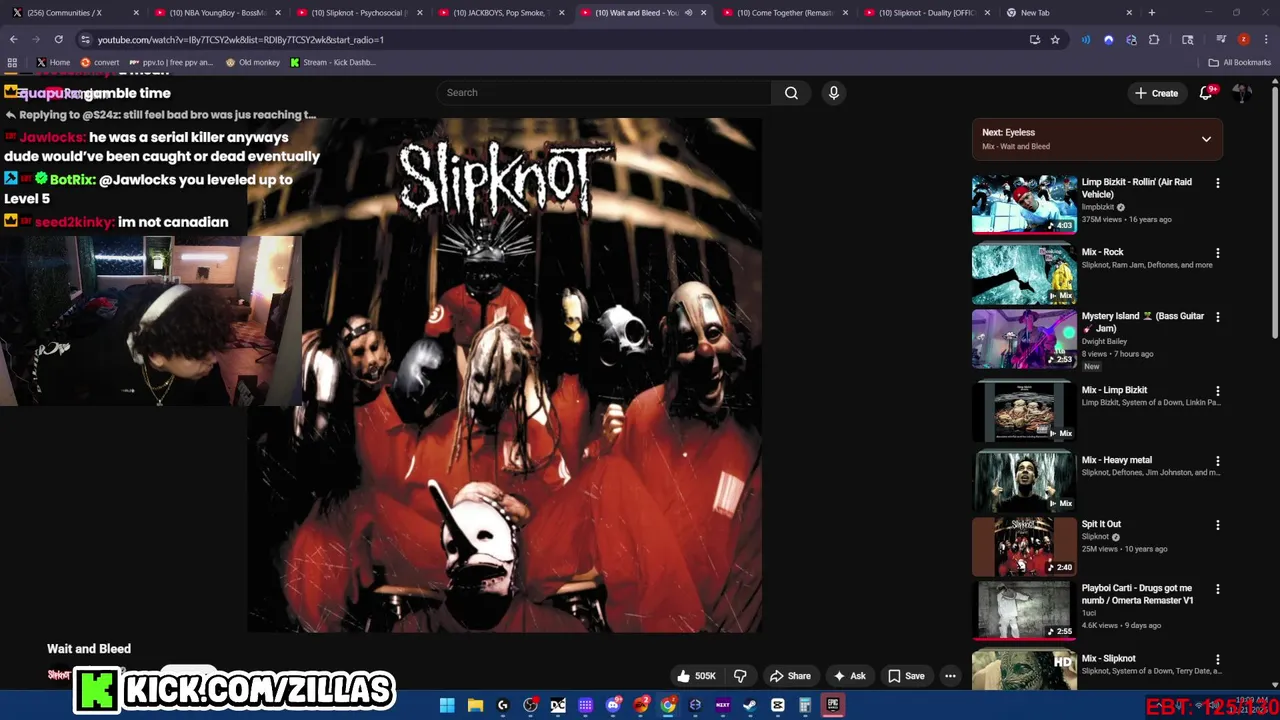Open options for Mix - Rock
Image resolution: width=1280 pixels, height=720 pixels.
(x=1217, y=253)
